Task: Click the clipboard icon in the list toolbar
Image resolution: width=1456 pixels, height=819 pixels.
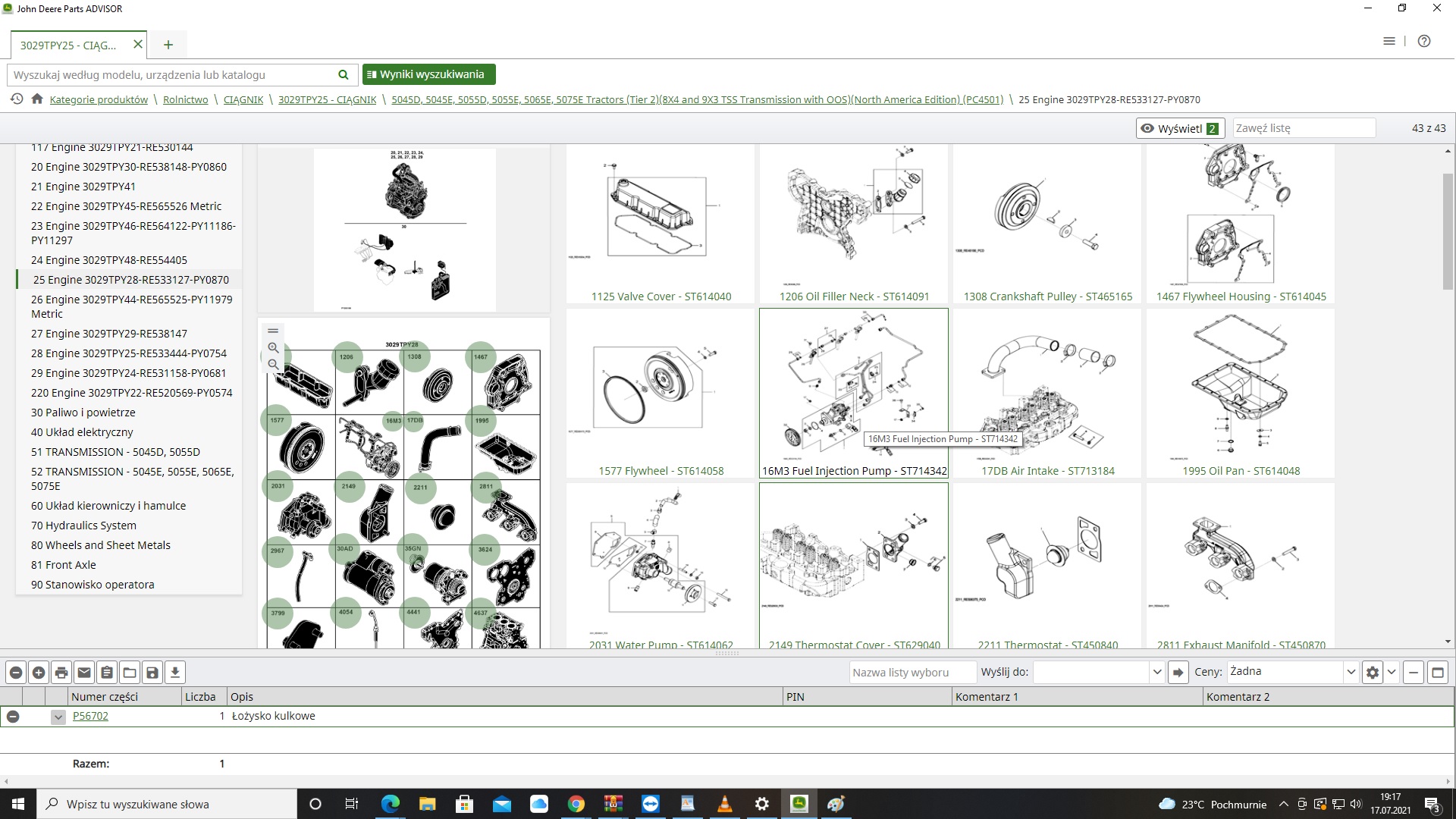Action: pyautogui.click(x=107, y=673)
